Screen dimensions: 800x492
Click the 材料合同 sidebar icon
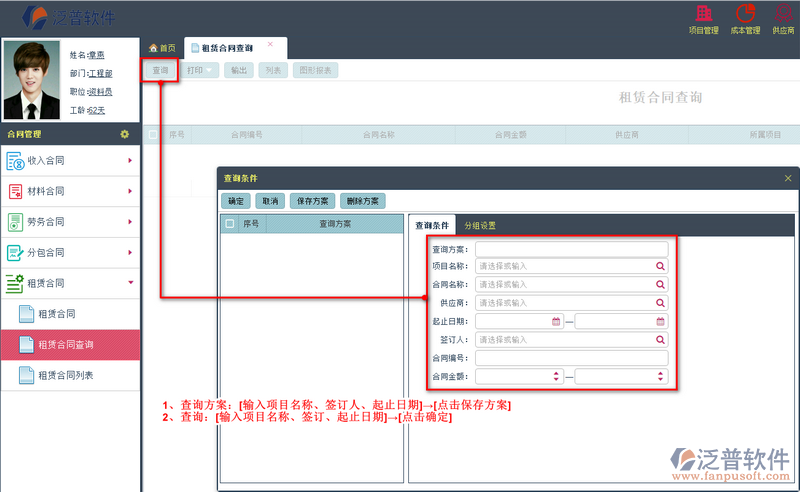point(15,191)
